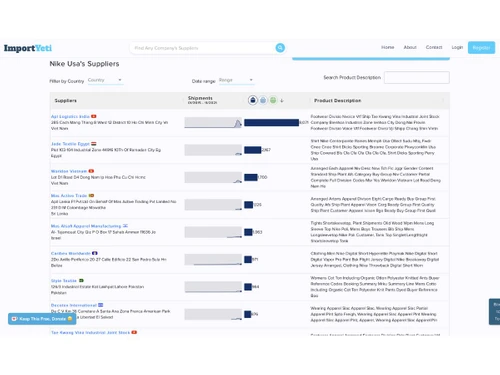500x375 pixels.
Task: Click the shipment trend chart for Jade Textile Egypt
Action: pos(213,150)
